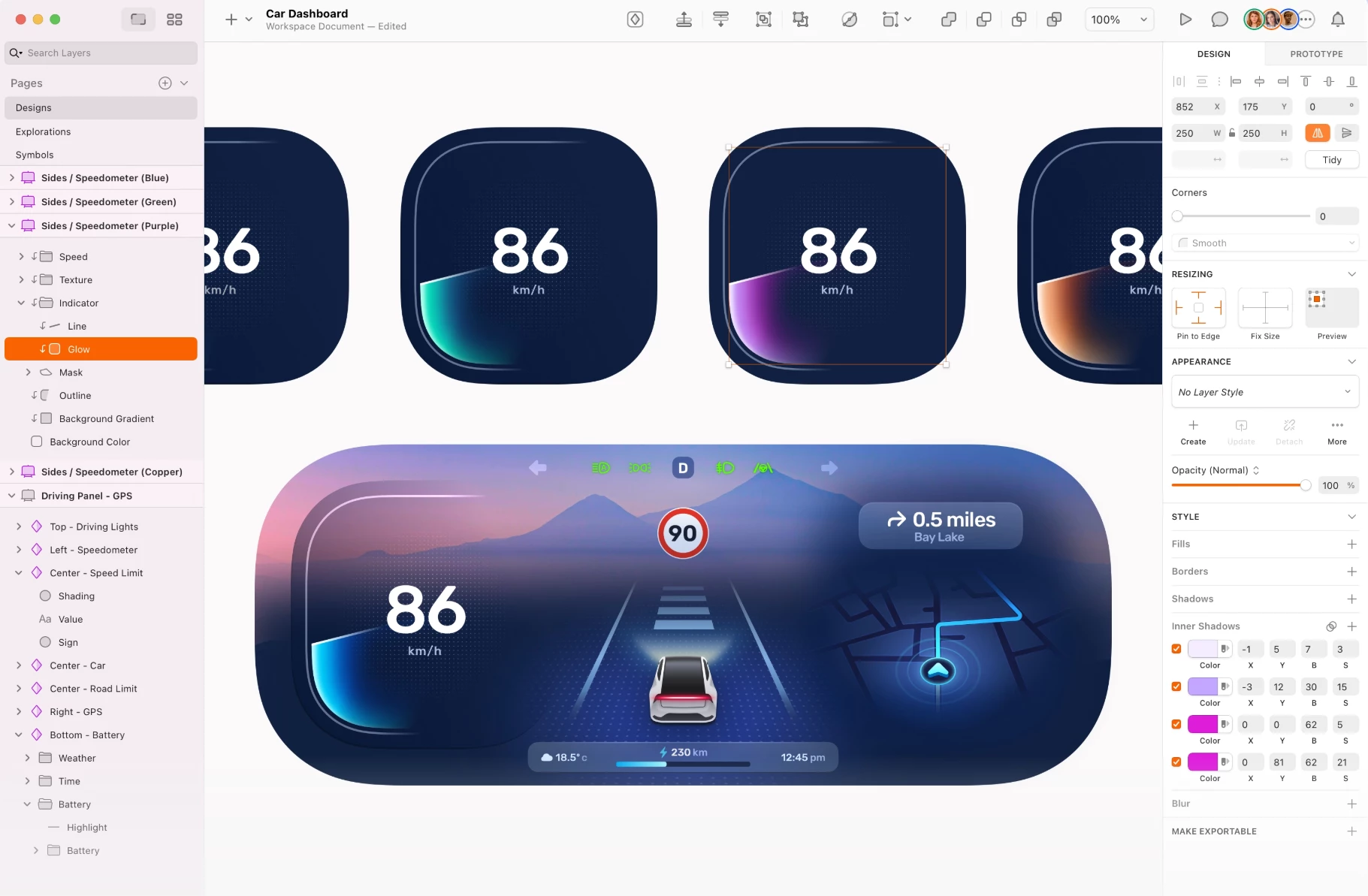Viewport: 1368px width, 896px height.
Task: Expand Sides / Speedometer (Green) artboard
Action: point(11,202)
